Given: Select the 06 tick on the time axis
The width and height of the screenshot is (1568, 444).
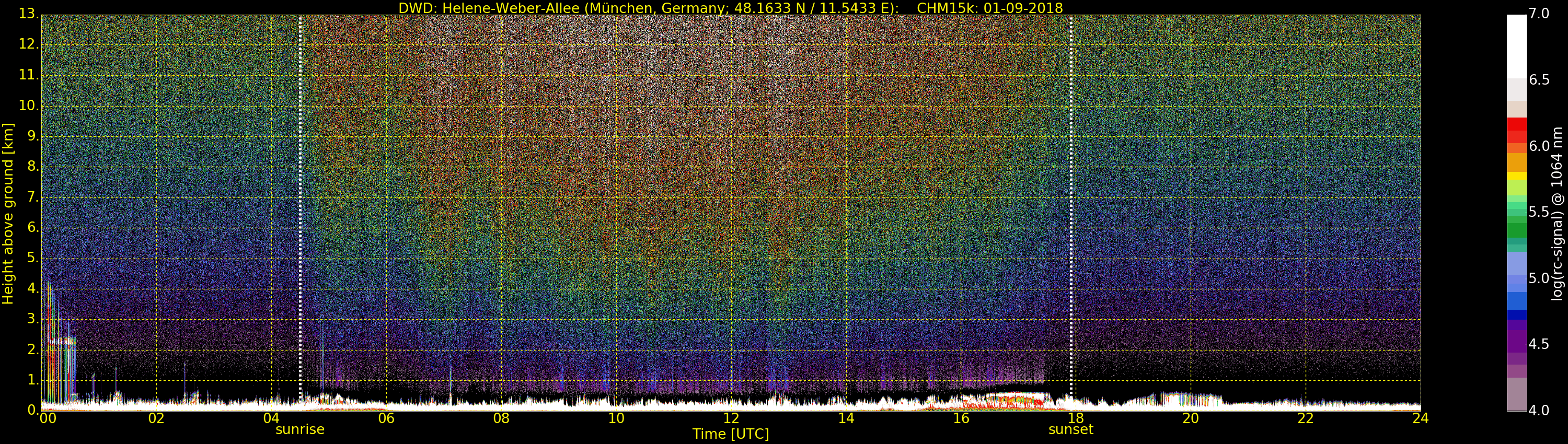Looking at the screenshot, I should (x=386, y=418).
